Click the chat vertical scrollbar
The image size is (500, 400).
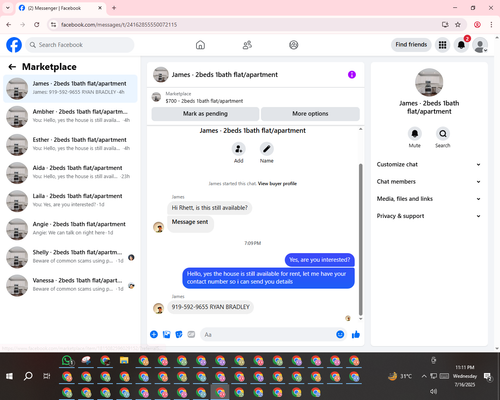360,239
